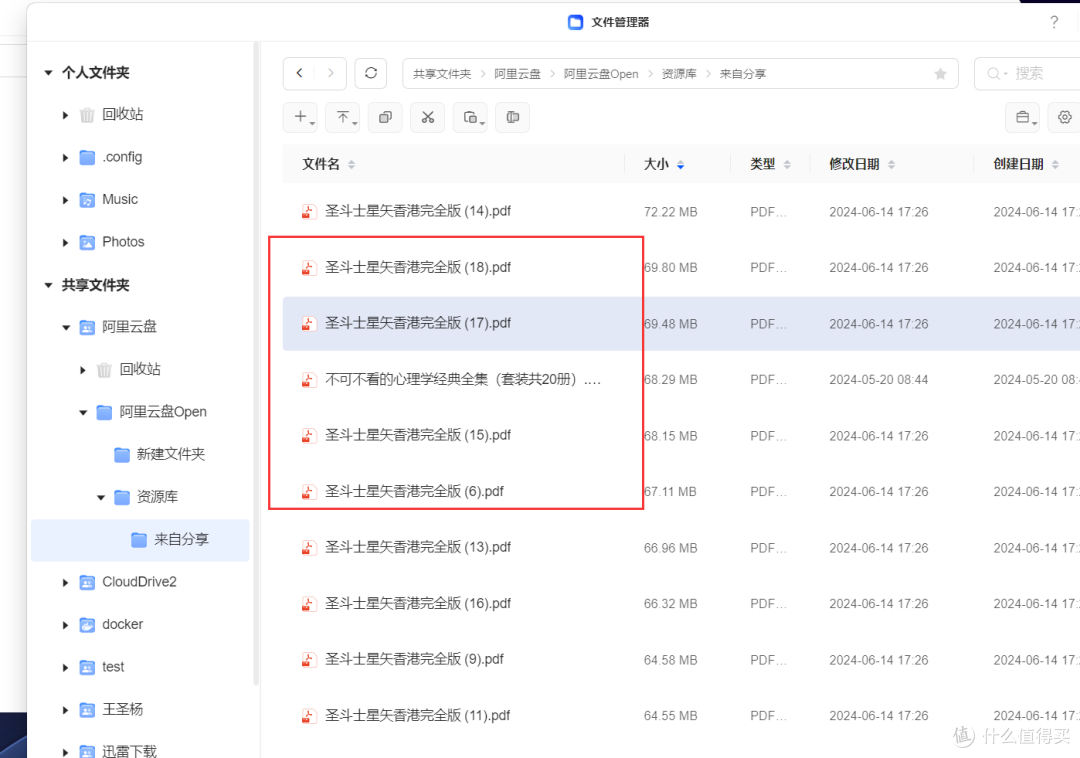The image size is (1080, 758).
Task: Click the 64.55 MB size cell
Action: [670, 716]
